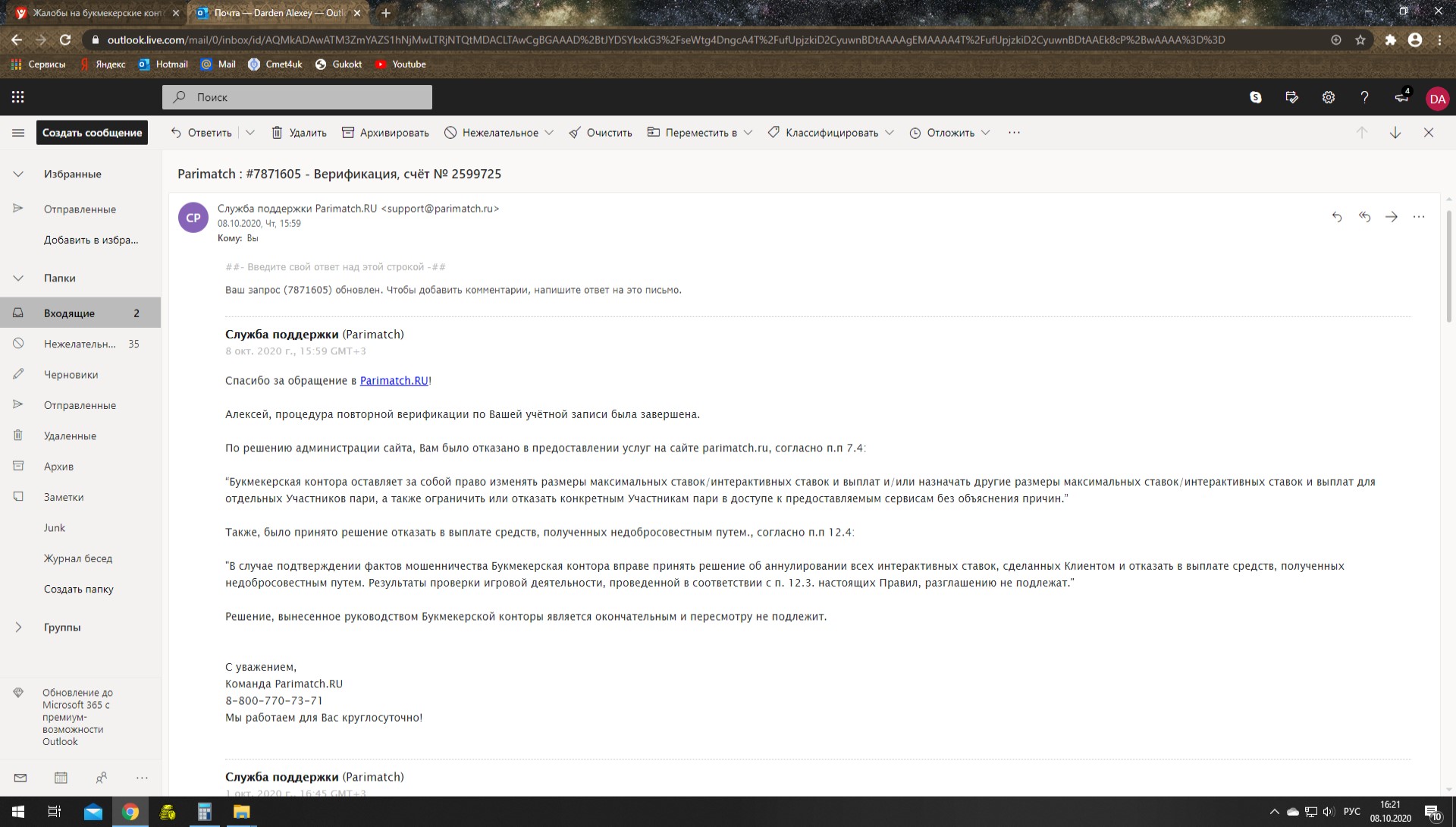Reply using the message header arrow
Viewport: 1456px width, 827px height.
pos(1337,217)
